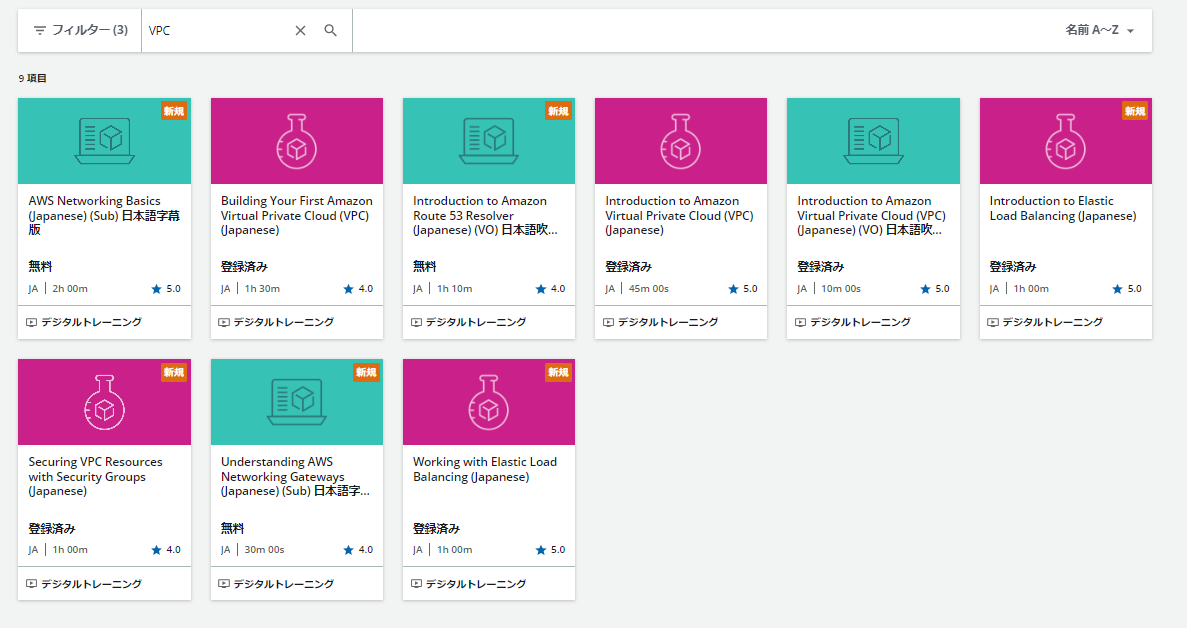The image size is (1187, 628).
Task: Click 新規 badge on Working with Elastic Load Balancing
Action: coord(559,372)
